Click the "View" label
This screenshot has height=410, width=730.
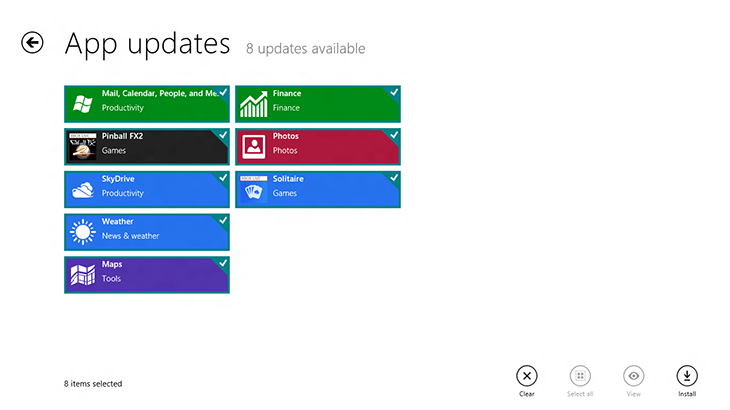pos(634,394)
